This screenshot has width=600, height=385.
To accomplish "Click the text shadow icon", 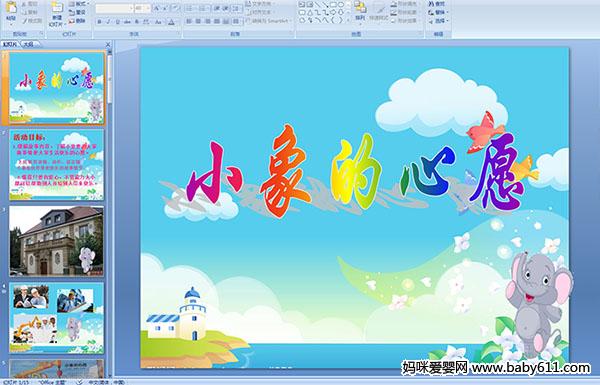I will point(137,22).
